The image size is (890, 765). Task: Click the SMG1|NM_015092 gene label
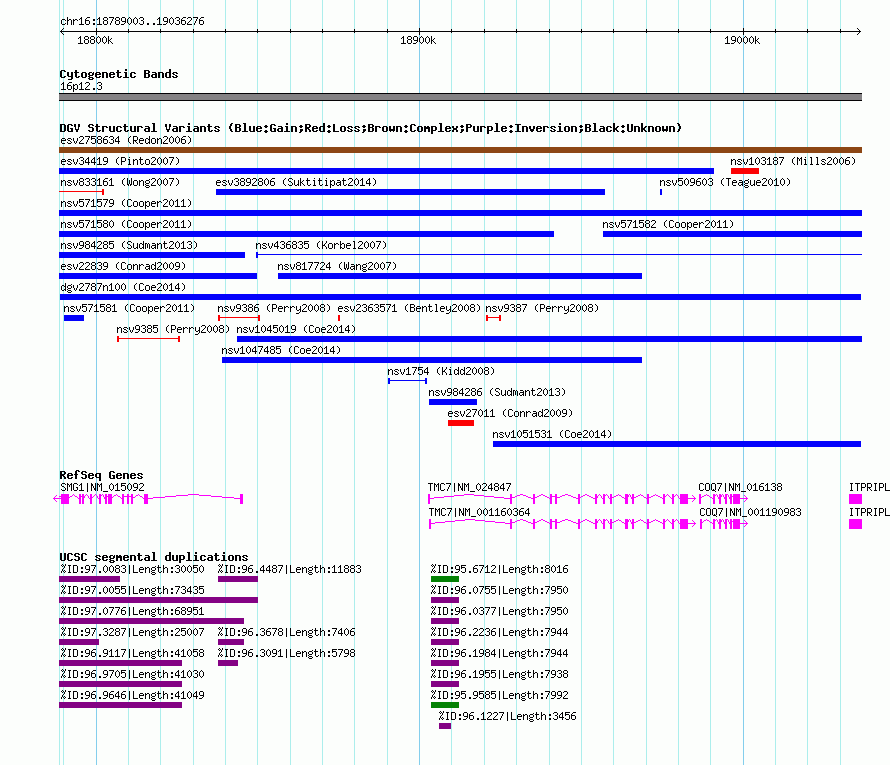pos(102,487)
